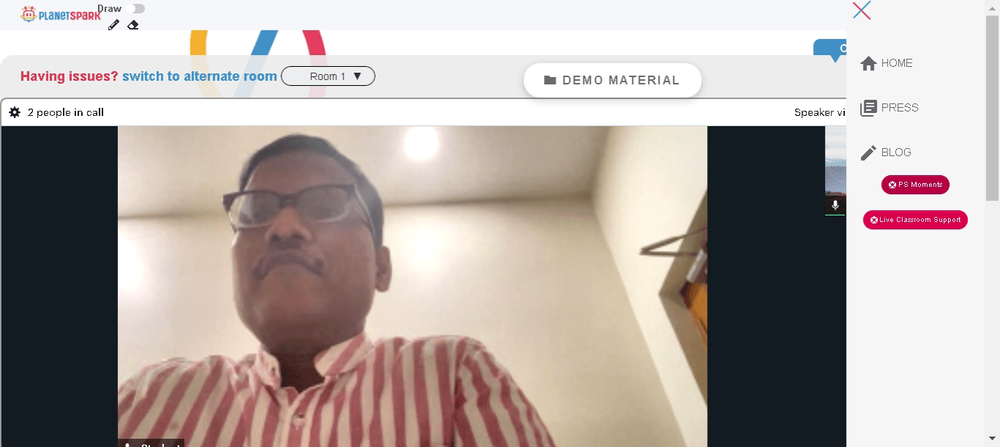Image resolution: width=1000 pixels, height=447 pixels.
Task: Click the participant thumbnail microphone icon
Action: [x=835, y=205]
